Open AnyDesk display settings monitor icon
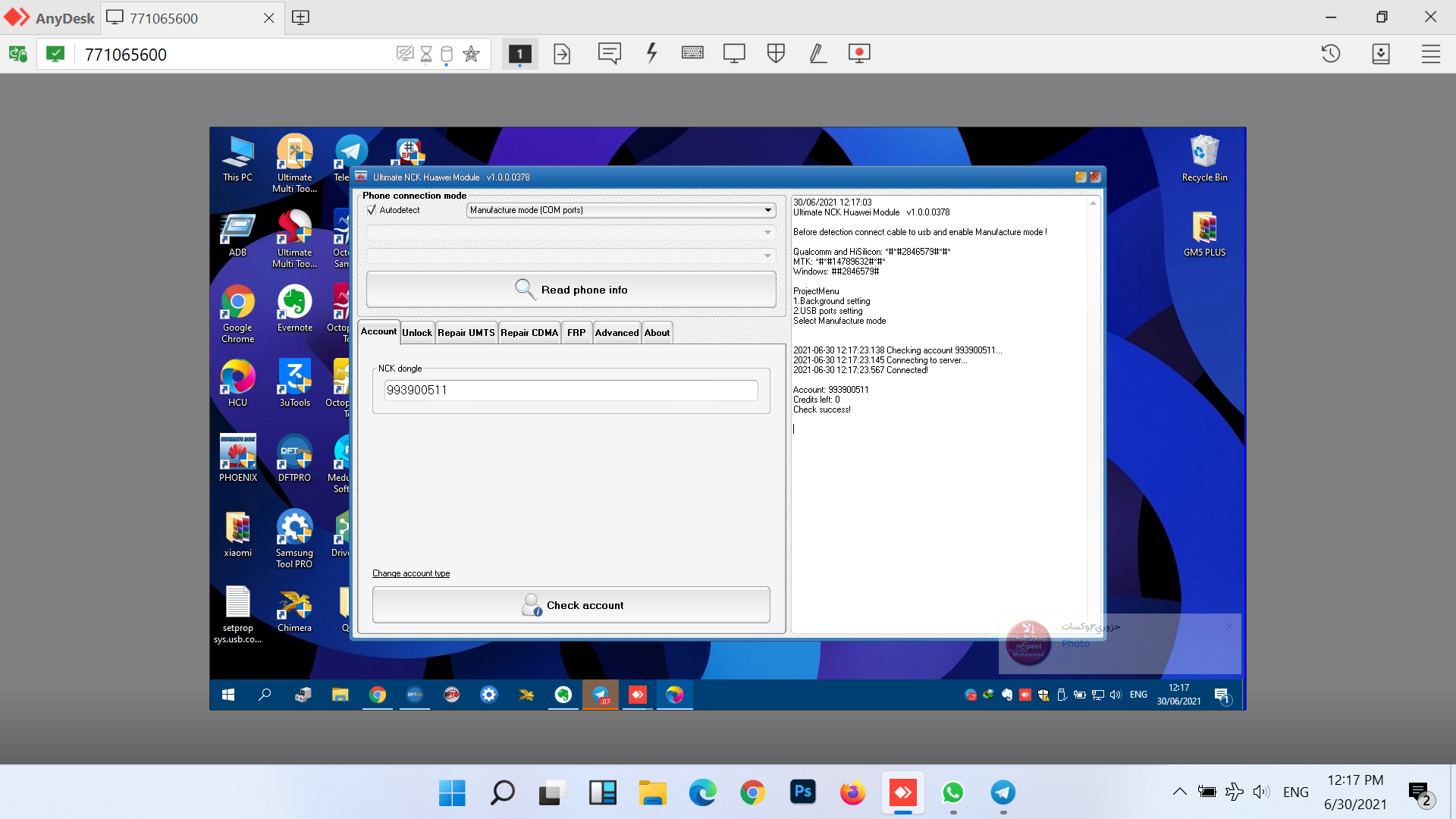Image resolution: width=1456 pixels, height=819 pixels. tap(734, 54)
